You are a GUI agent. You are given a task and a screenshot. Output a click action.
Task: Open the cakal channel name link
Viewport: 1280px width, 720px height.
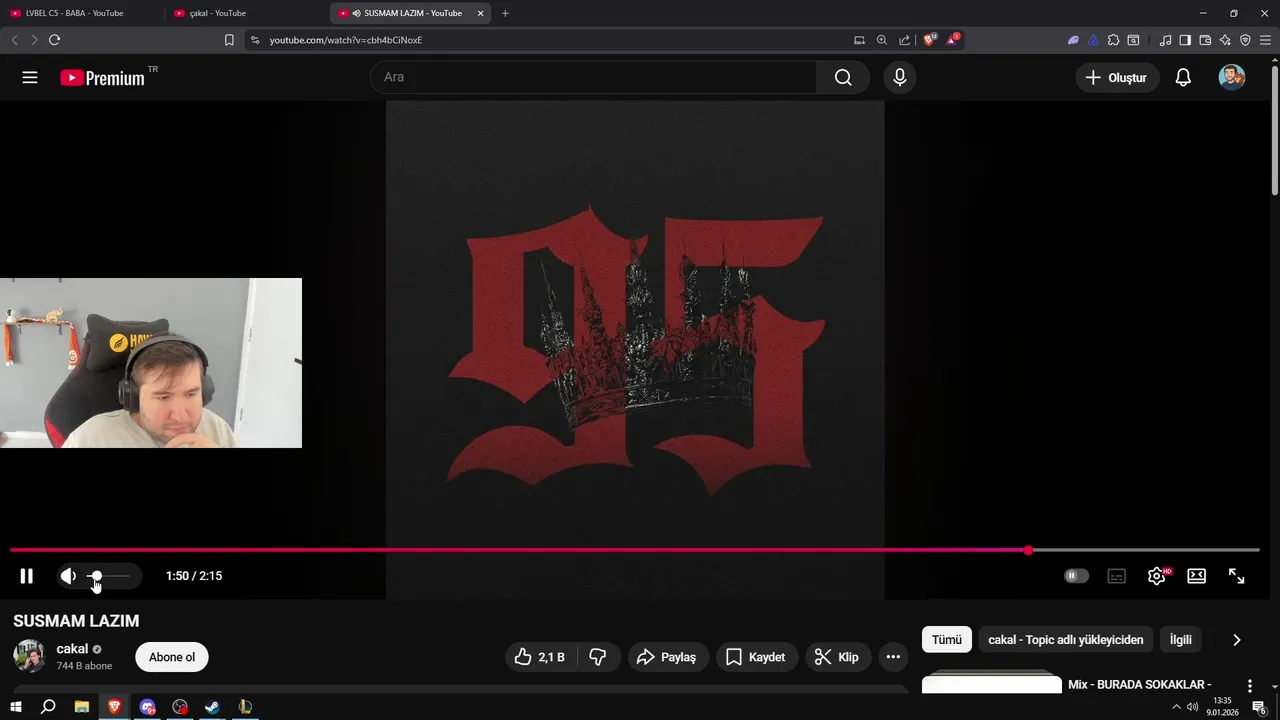pos(72,649)
